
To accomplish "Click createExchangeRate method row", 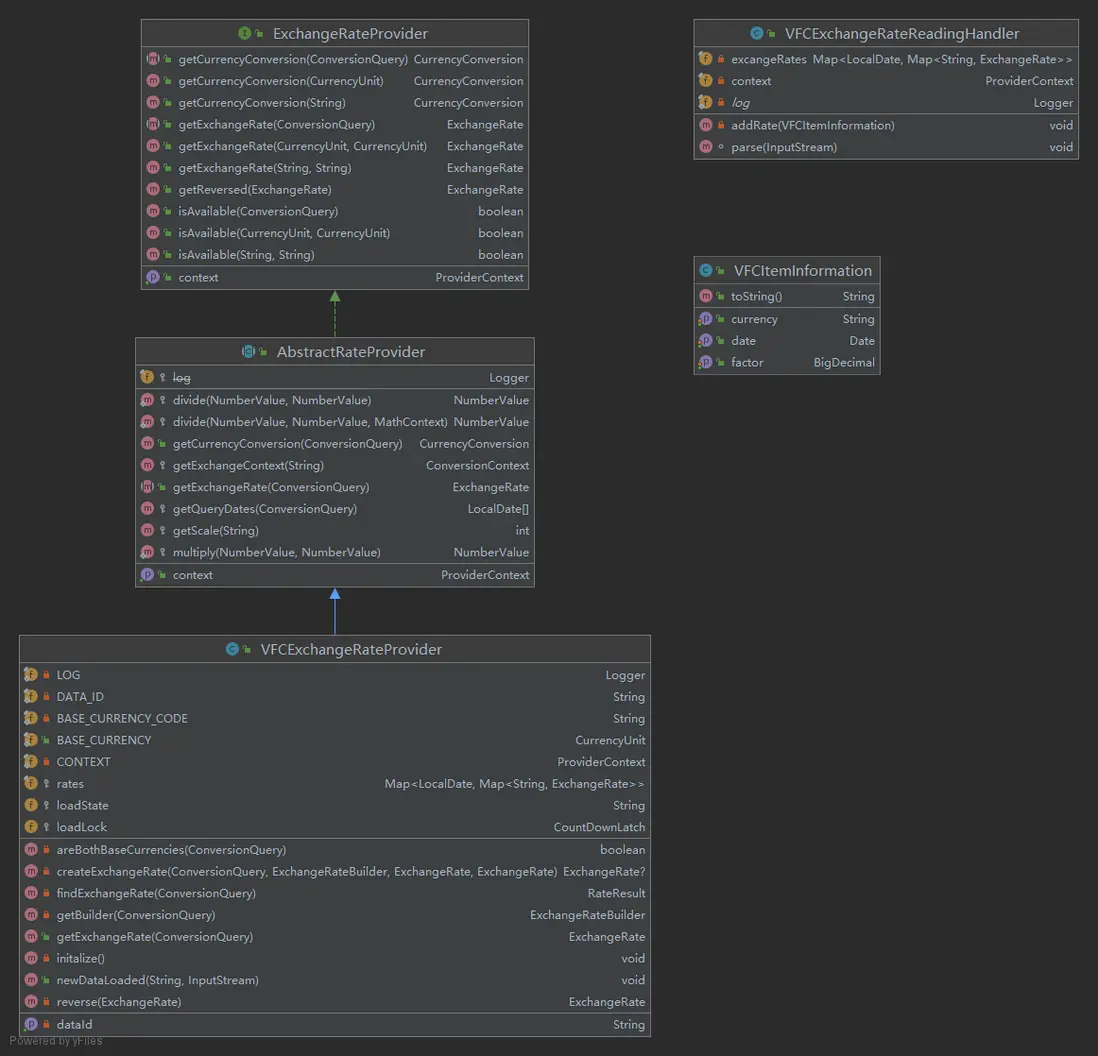I will tap(335, 871).
